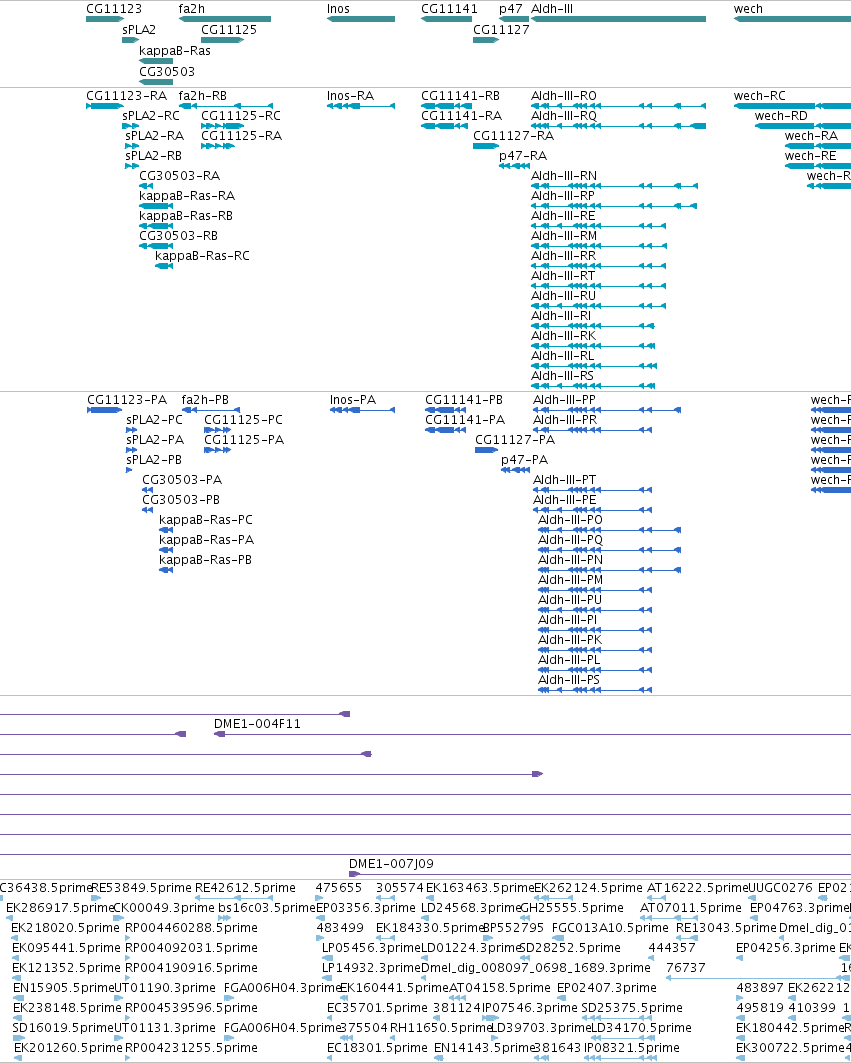Screen dimensions: 851x1063
Task: Click the DME1-004F11 clone feature
Action: click(x=532, y=734)
